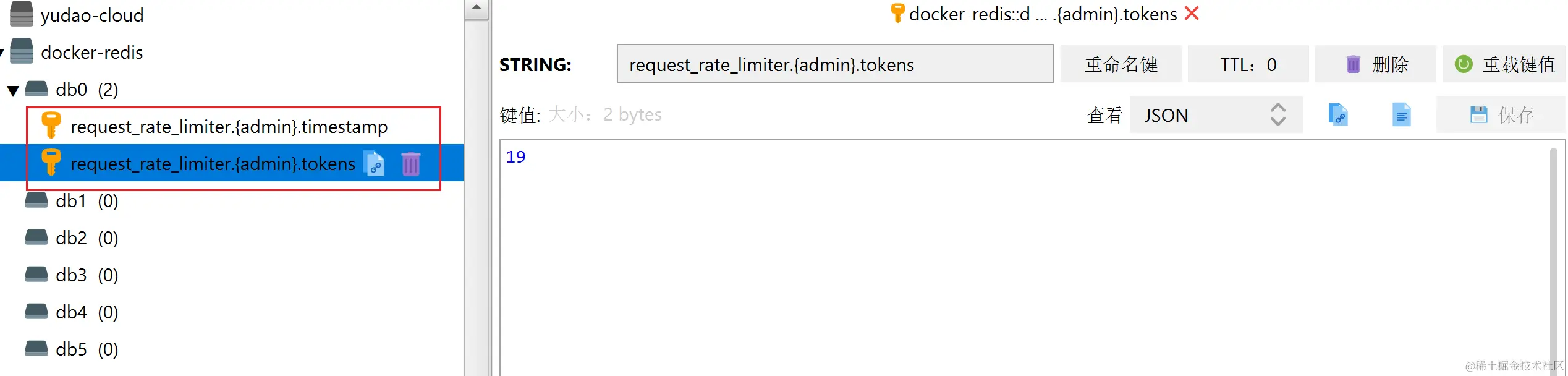The image size is (1568, 376).
Task: Click the key name input field
Action: coord(834,64)
